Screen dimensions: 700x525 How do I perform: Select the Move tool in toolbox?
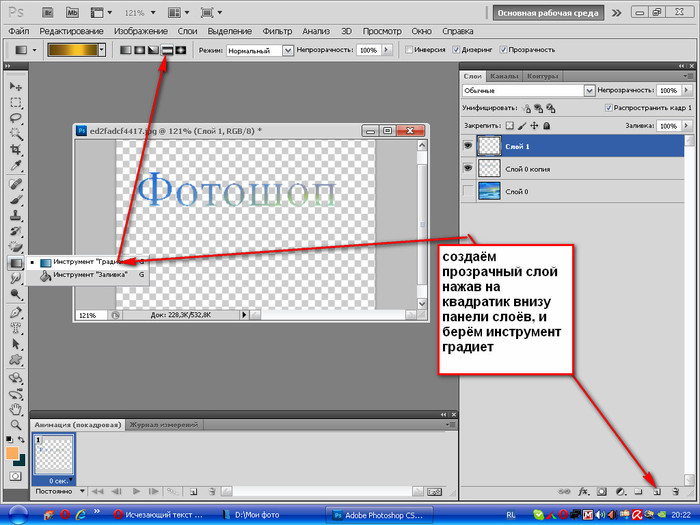(x=16, y=87)
